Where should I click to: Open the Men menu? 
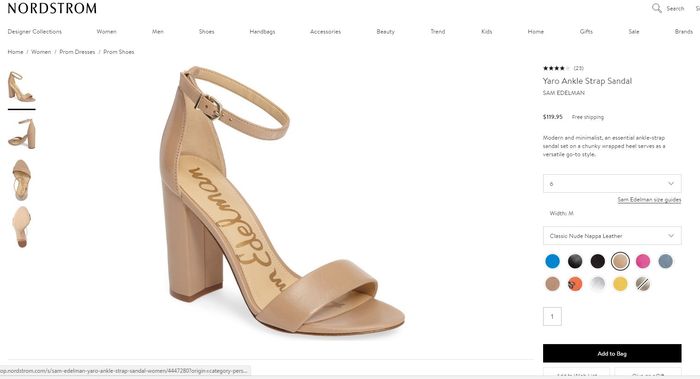click(x=158, y=32)
